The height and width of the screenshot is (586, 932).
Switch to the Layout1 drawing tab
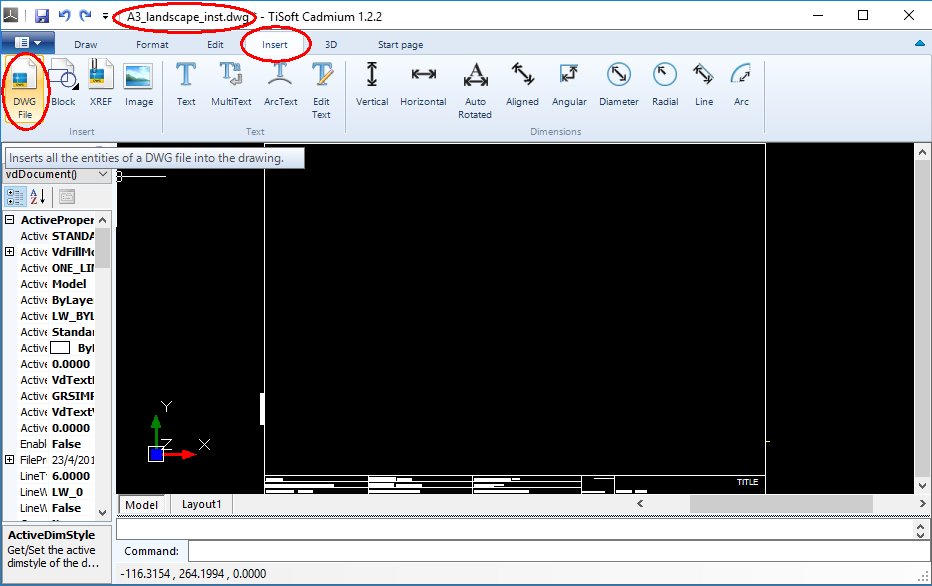(200, 504)
